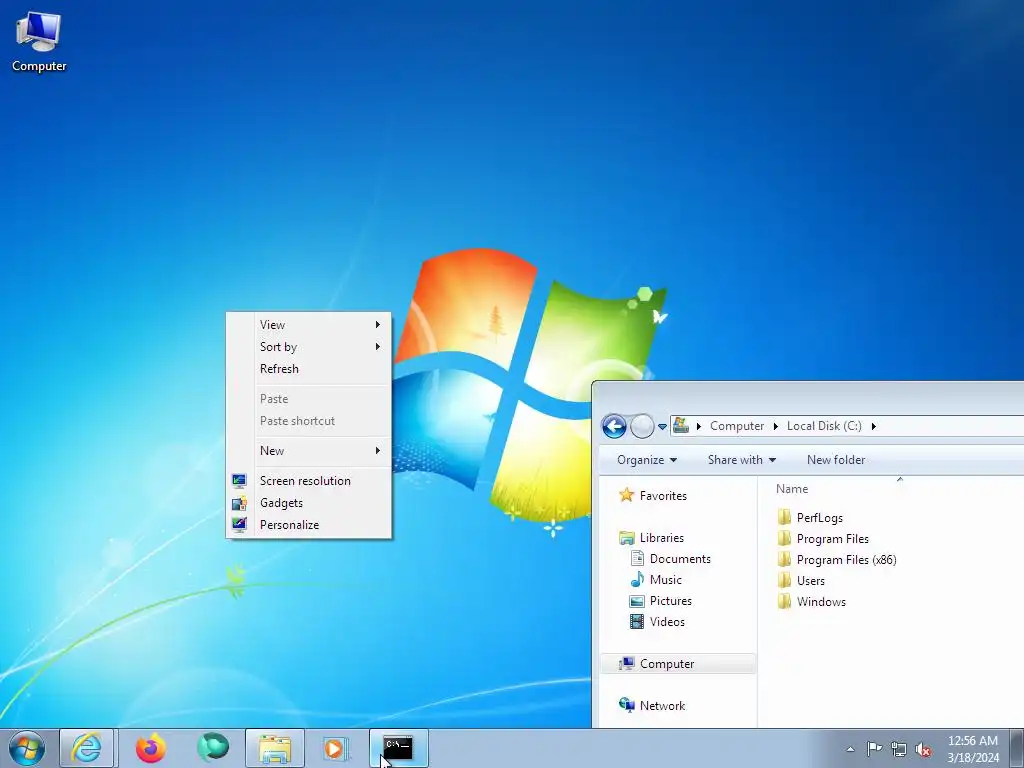Open the New submenu in context menu
This screenshot has width=1024, height=768.
pos(309,451)
